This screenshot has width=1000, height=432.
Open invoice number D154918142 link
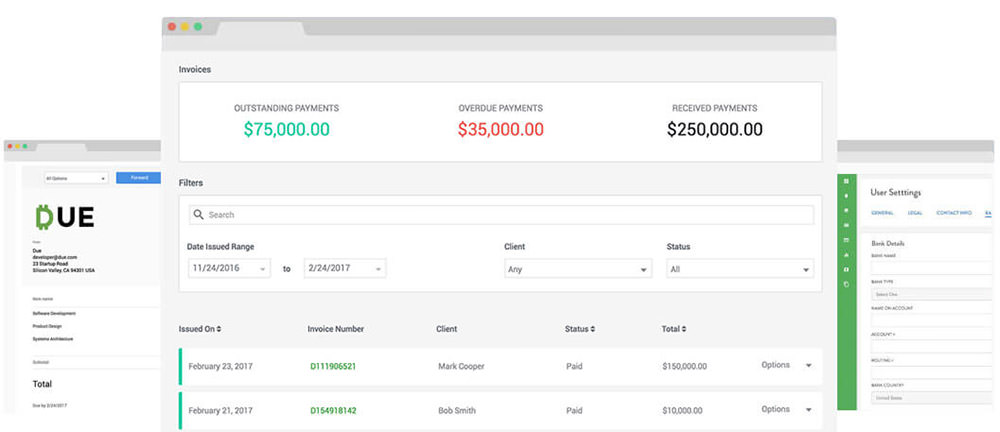tap(333, 410)
